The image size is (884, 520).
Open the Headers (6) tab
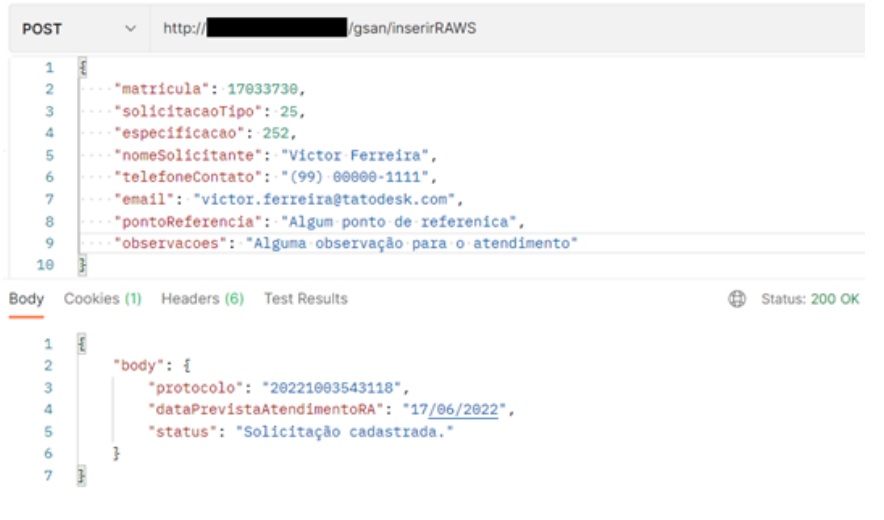(202, 299)
